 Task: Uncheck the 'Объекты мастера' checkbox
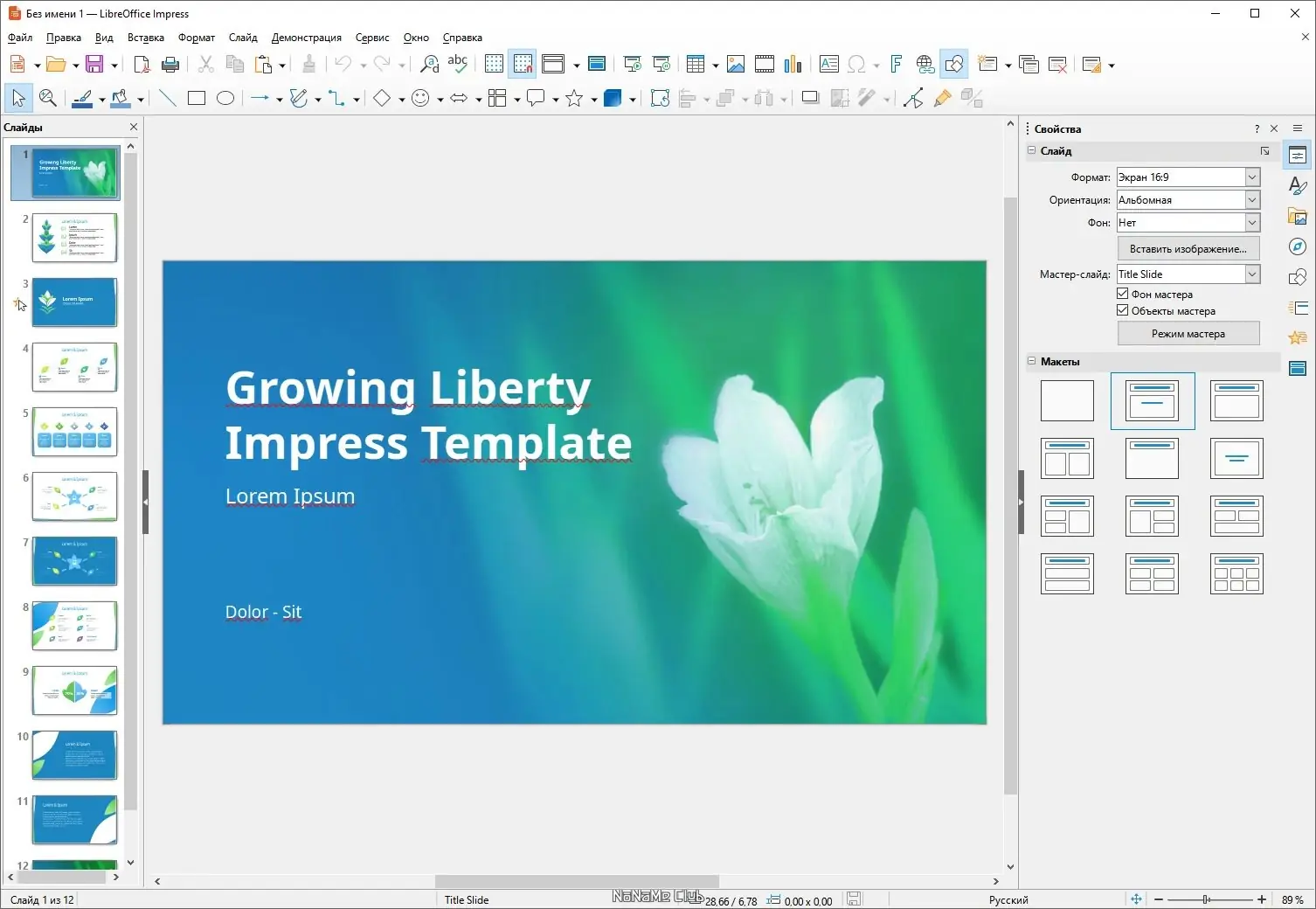[1123, 310]
